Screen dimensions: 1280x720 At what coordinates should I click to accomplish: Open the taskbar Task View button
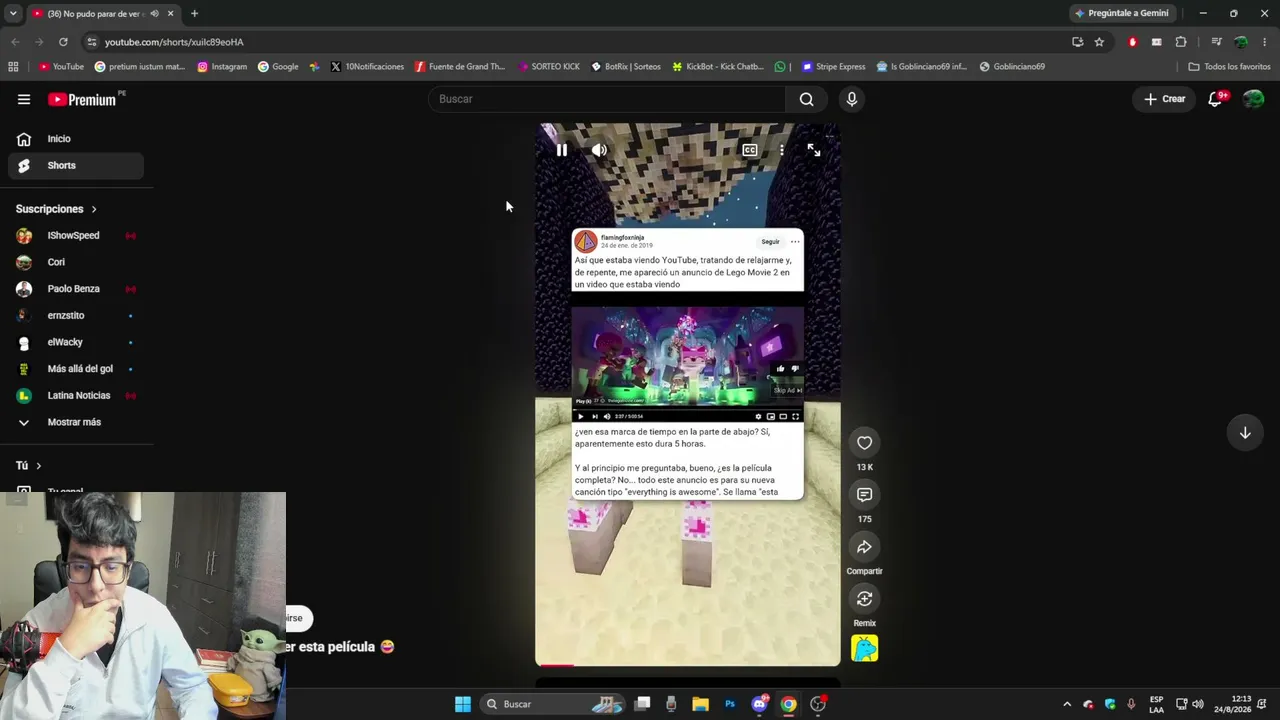[x=642, y=704]
